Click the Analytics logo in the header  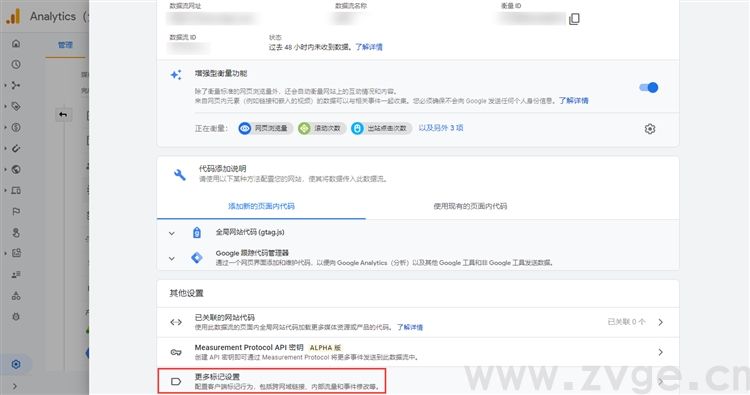(x=13, y=16)
